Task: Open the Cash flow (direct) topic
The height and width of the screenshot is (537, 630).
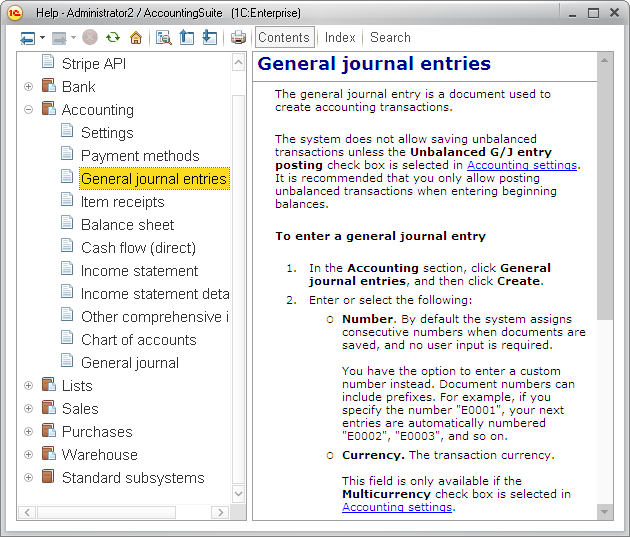Action: (139, 248)
